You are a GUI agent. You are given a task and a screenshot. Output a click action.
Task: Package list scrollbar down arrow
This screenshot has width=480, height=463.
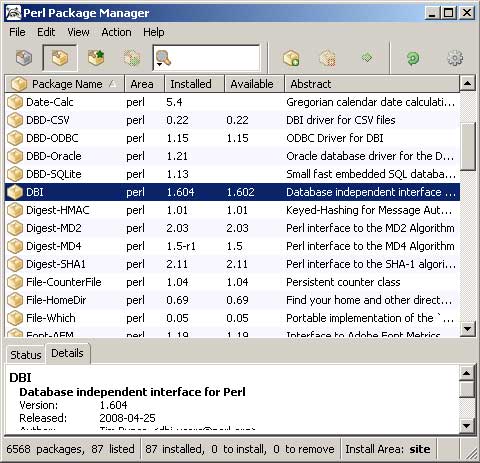[467, 329]
